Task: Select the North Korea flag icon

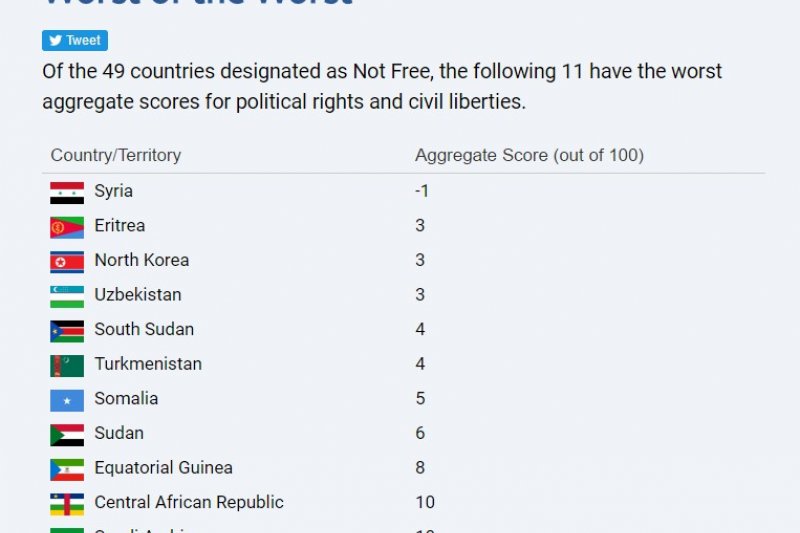Action: click(67, 261)
